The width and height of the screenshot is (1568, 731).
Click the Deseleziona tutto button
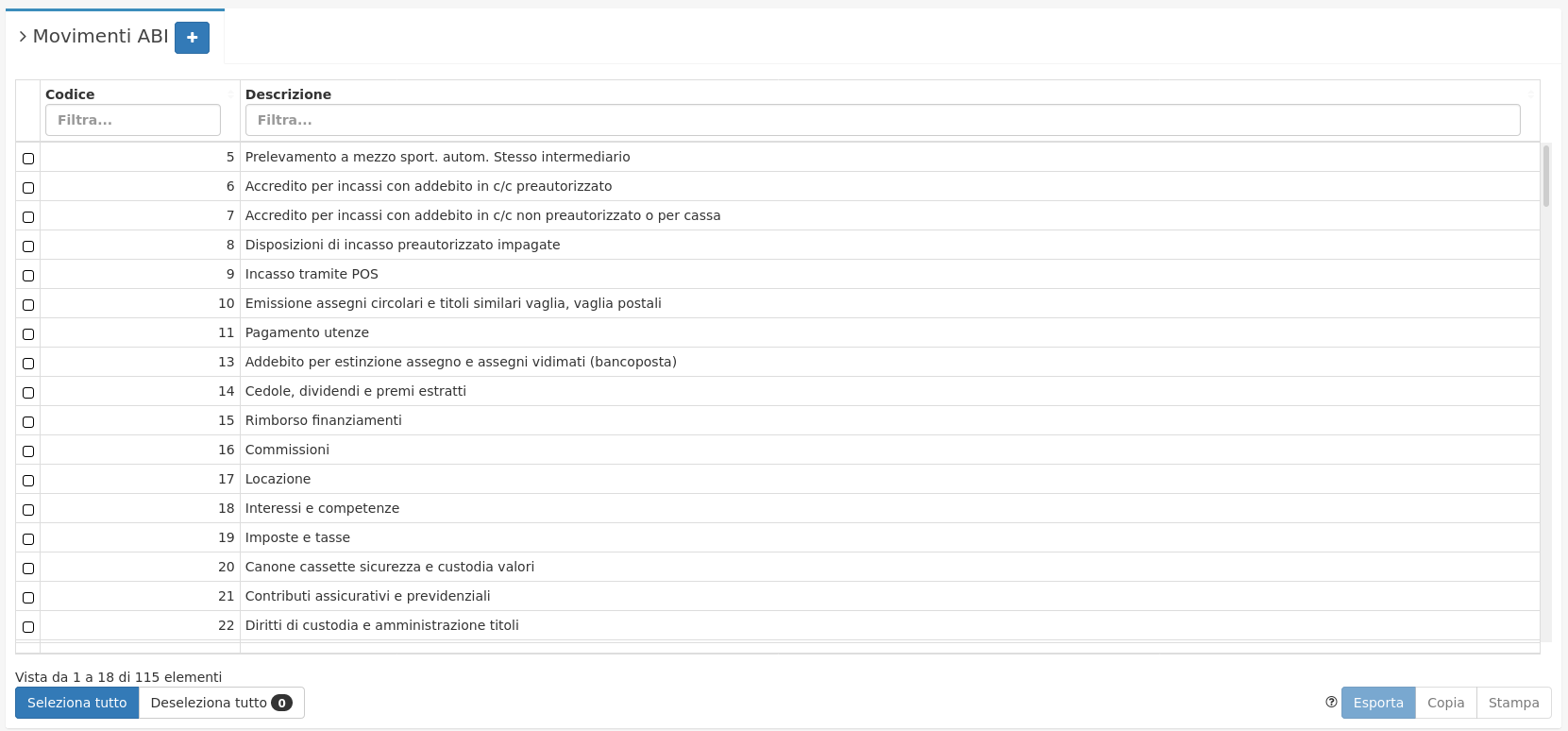coord(221,703)
